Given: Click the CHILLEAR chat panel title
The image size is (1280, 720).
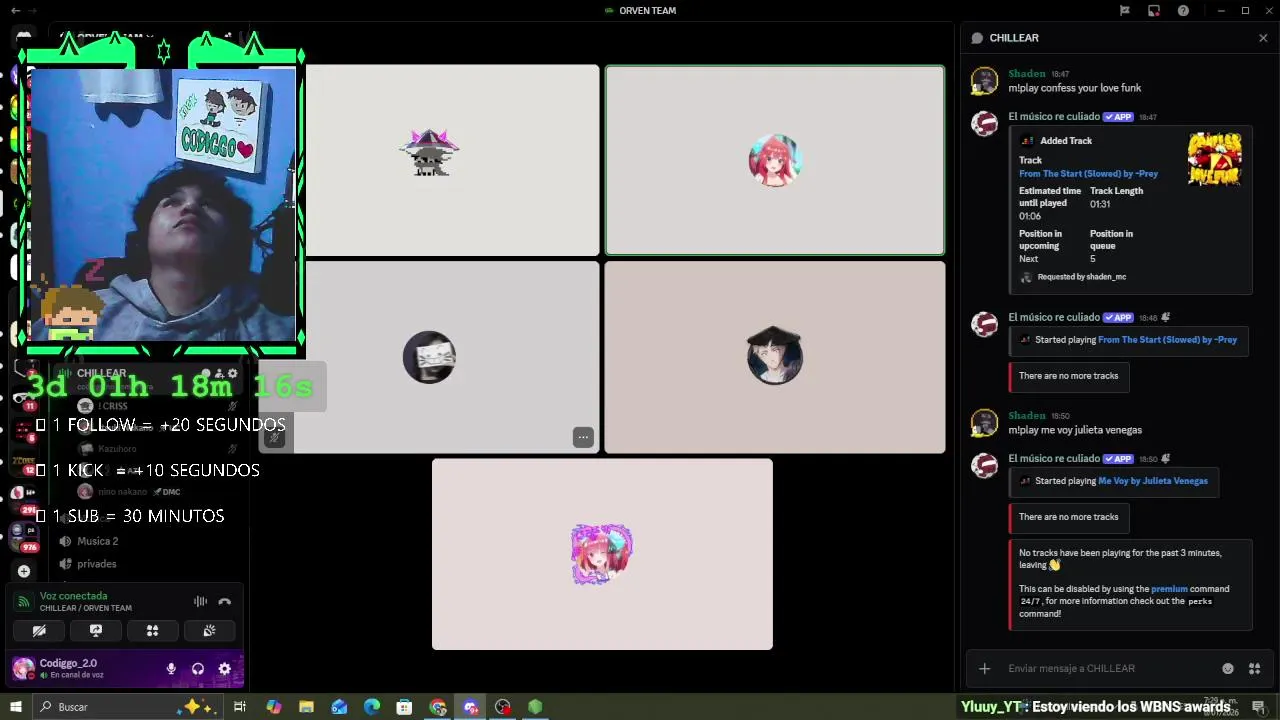Looking at the screenshot, I should click(1014, 38).
